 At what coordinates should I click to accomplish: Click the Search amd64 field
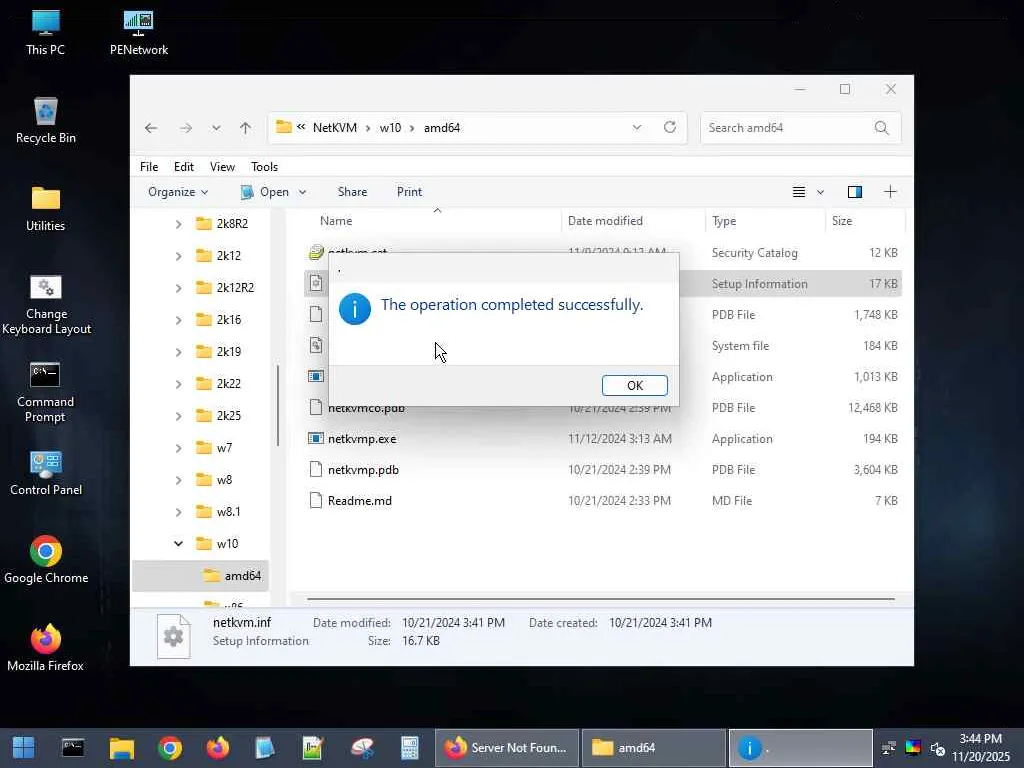801,128
